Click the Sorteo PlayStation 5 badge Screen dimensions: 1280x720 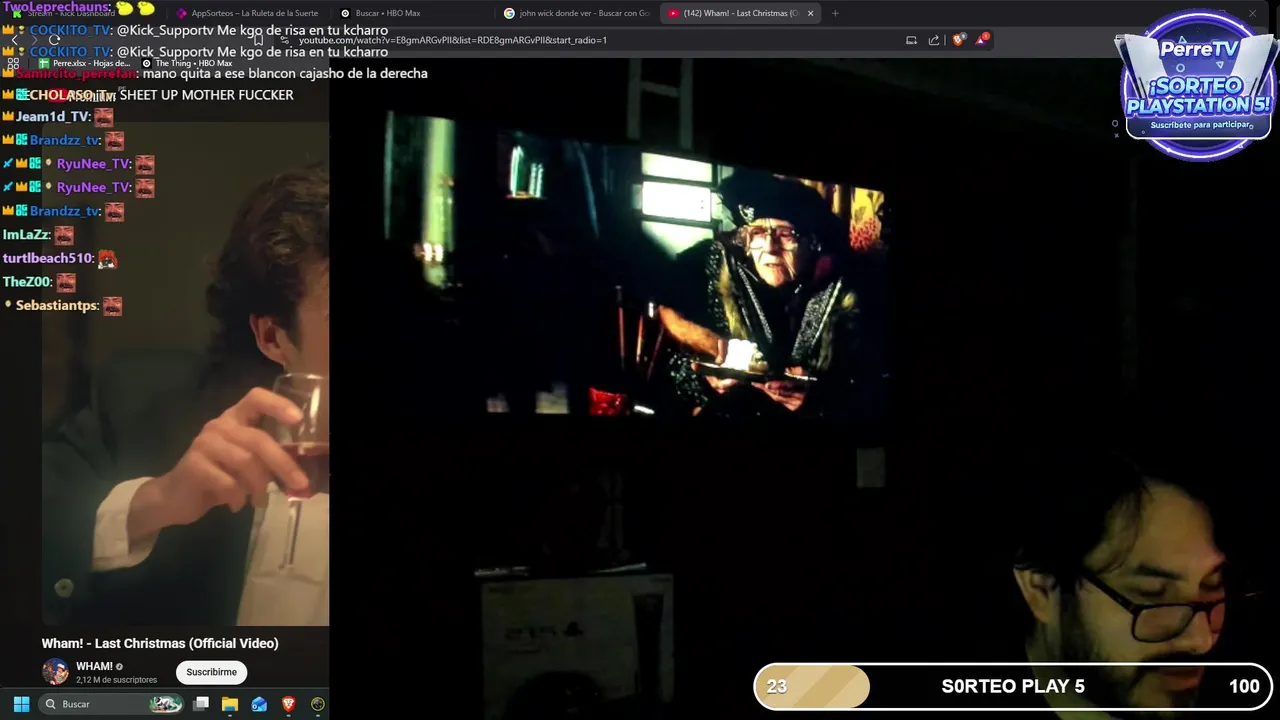[x=1199, y=85]
